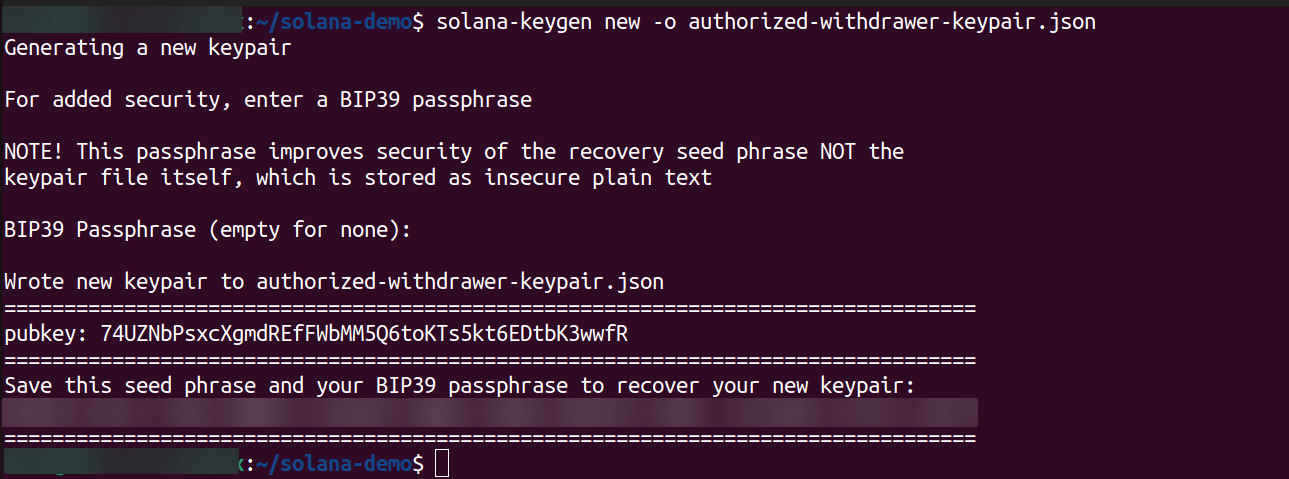This screenshot has width=1289, height=479.
Task: Click the blurred username in the top prompt
Action: 122,21
